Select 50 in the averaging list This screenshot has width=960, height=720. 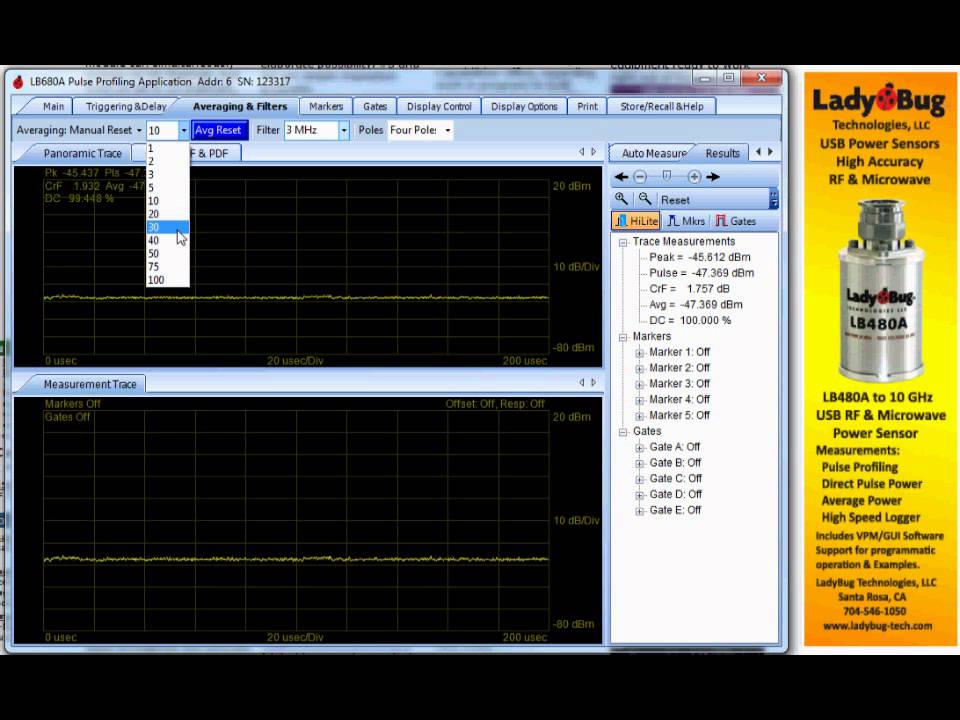168,253
